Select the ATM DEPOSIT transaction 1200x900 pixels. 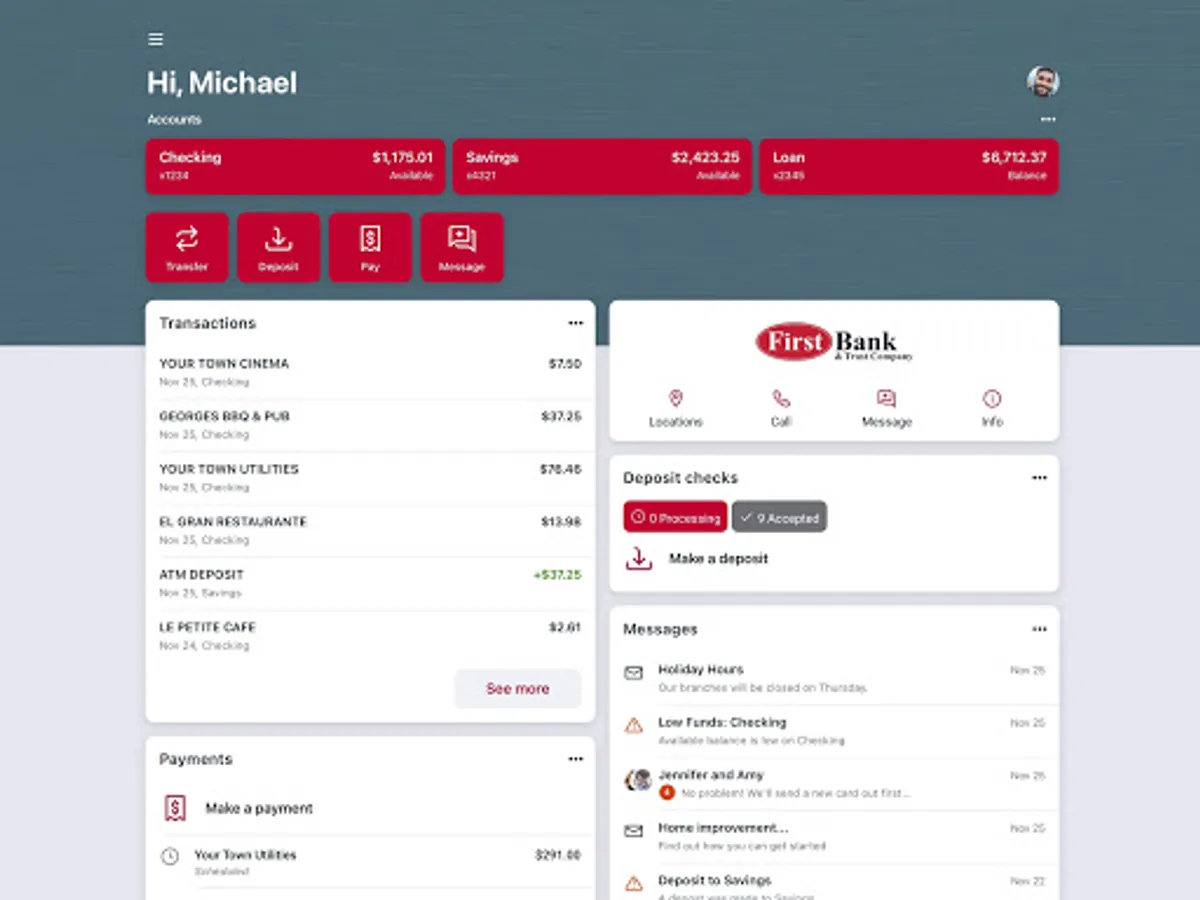pos(370,583)
